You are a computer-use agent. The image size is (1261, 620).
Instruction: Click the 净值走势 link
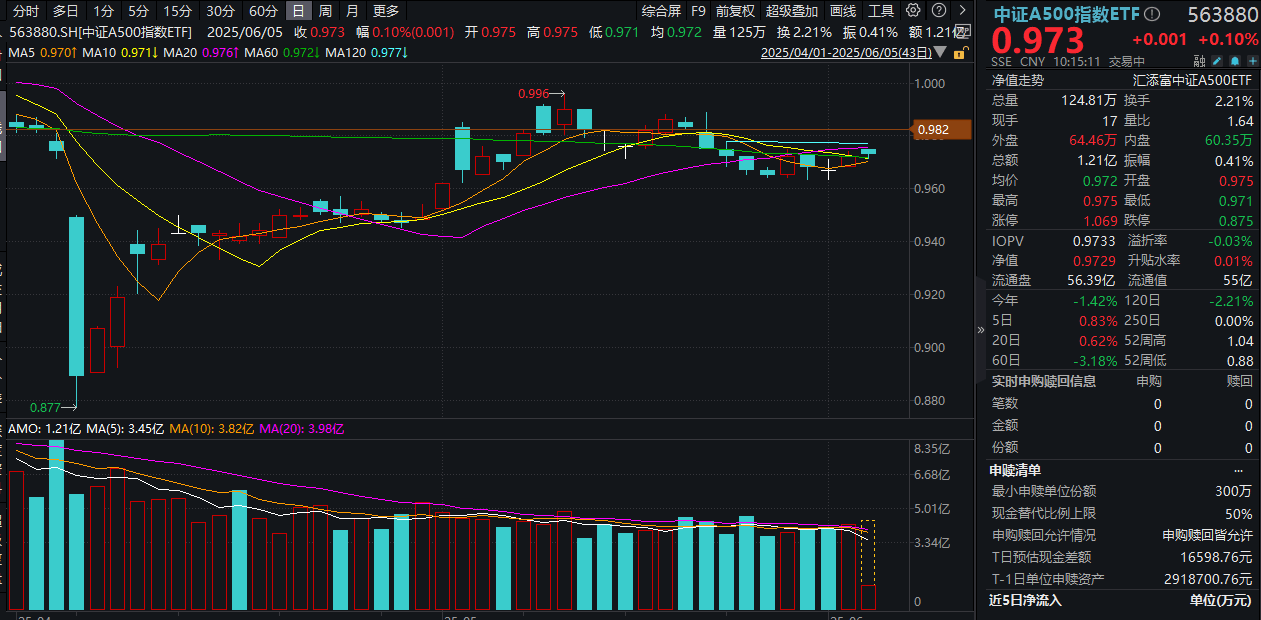coord(1017,80)
